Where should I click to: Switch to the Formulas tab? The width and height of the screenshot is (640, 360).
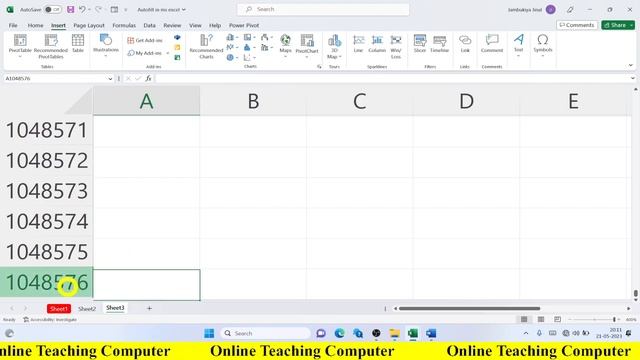point(124,25)
